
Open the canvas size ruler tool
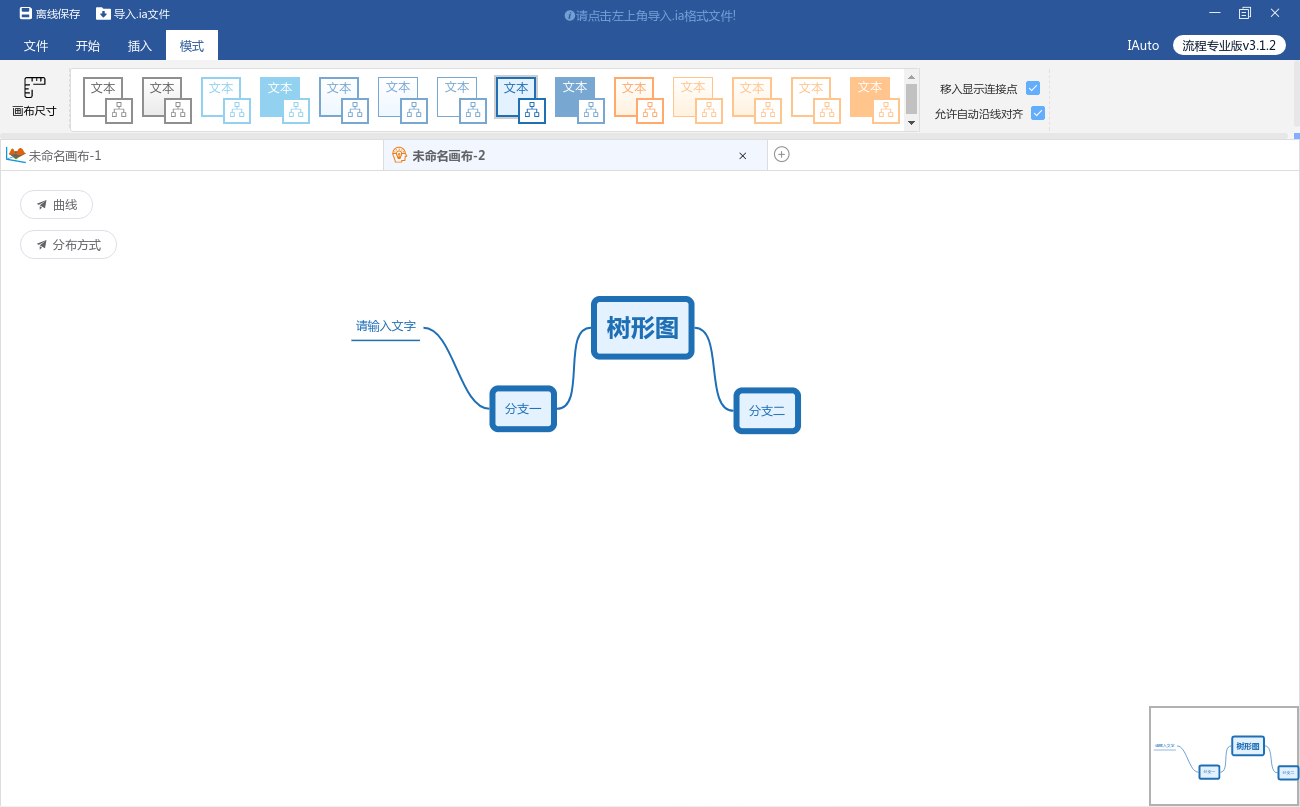coord(34,97)
